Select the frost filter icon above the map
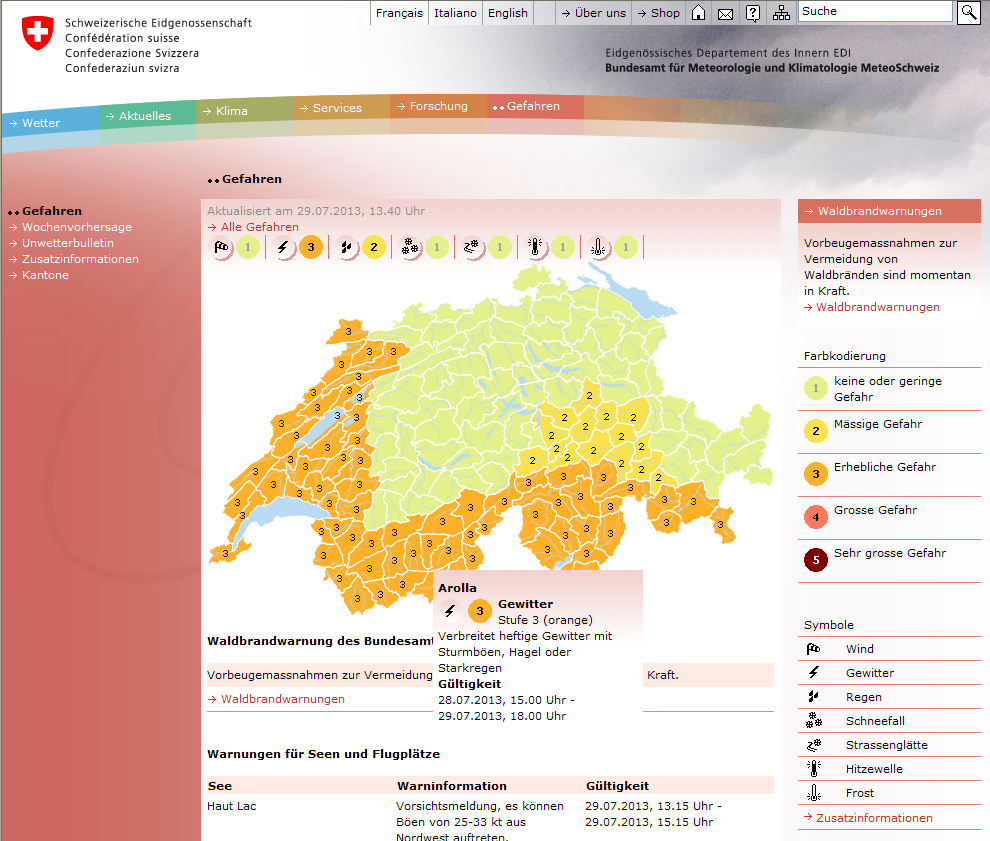 pyautogui.click(x=599, y=247)
